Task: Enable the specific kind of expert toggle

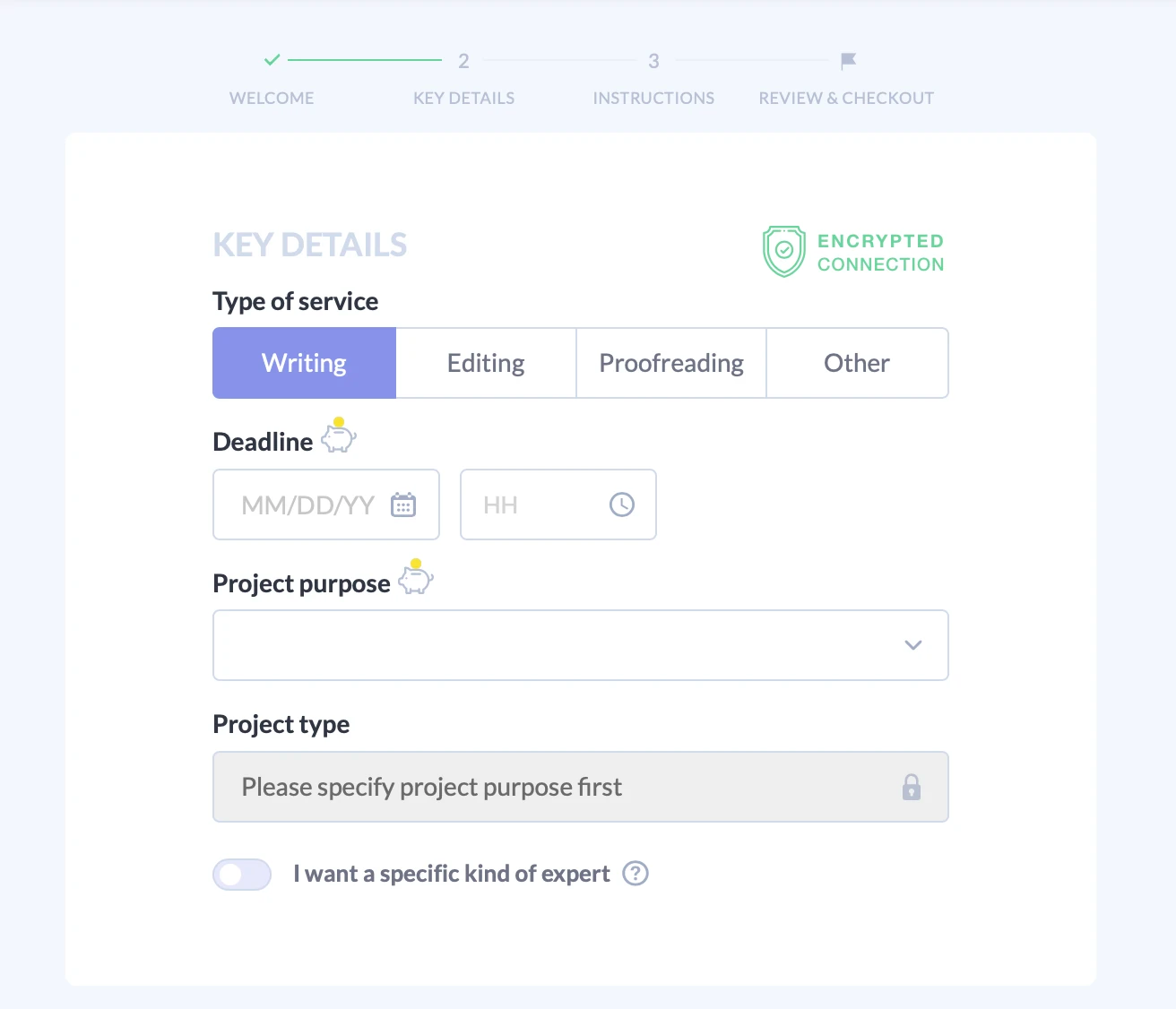Action: click(242, 875)
